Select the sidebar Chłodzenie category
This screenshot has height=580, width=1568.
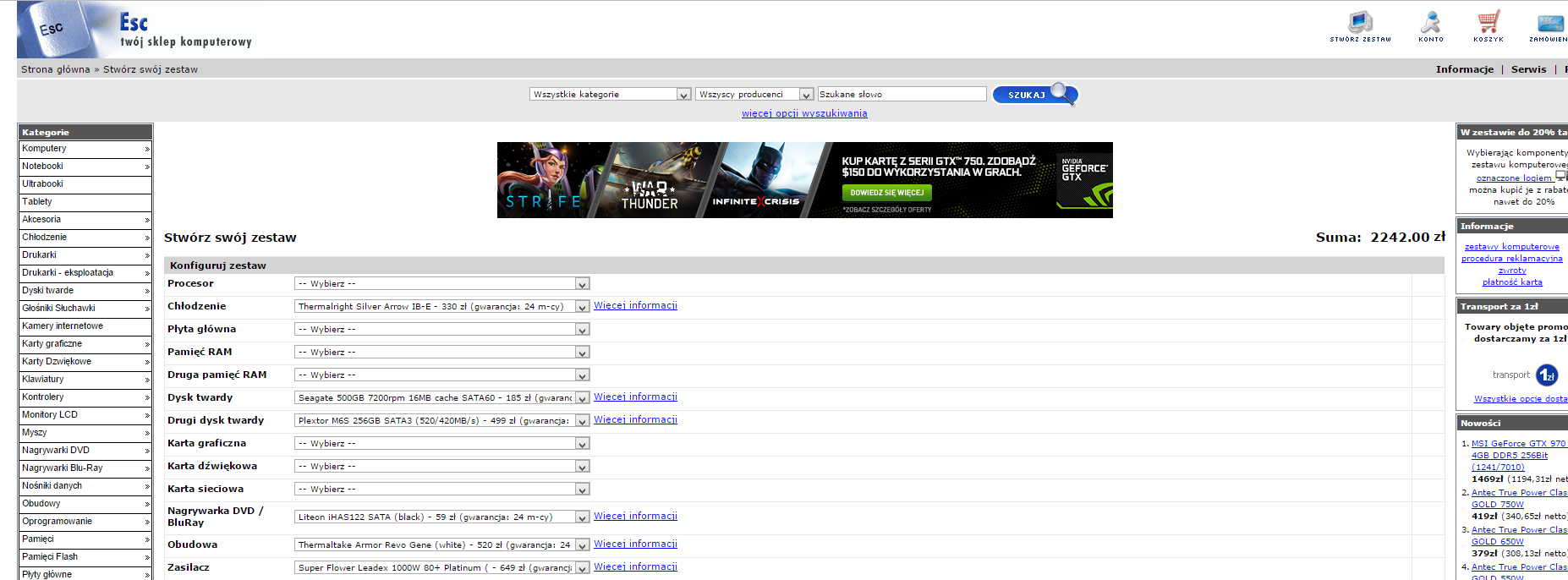(85, 238)
